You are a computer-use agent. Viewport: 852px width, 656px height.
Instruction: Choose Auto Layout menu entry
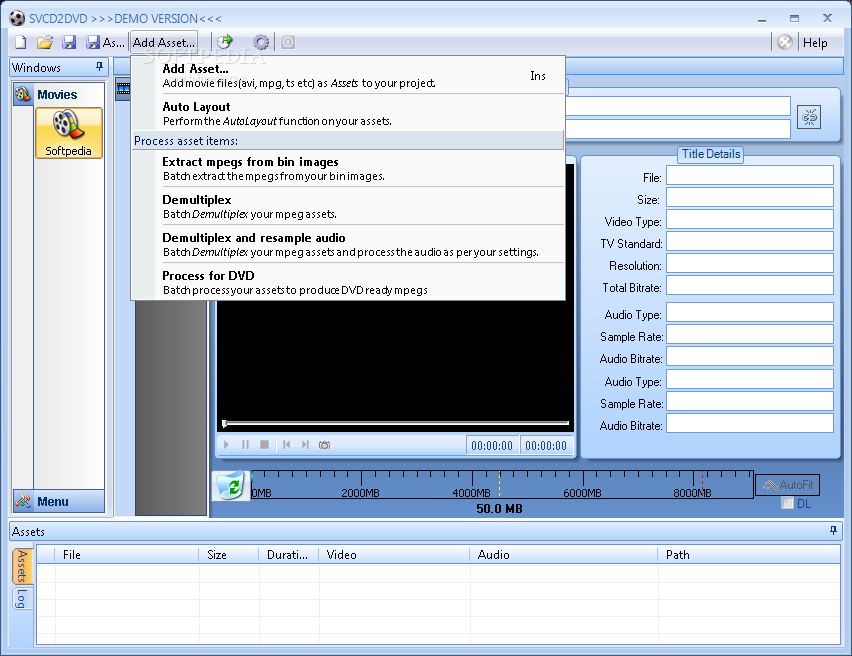348,113
